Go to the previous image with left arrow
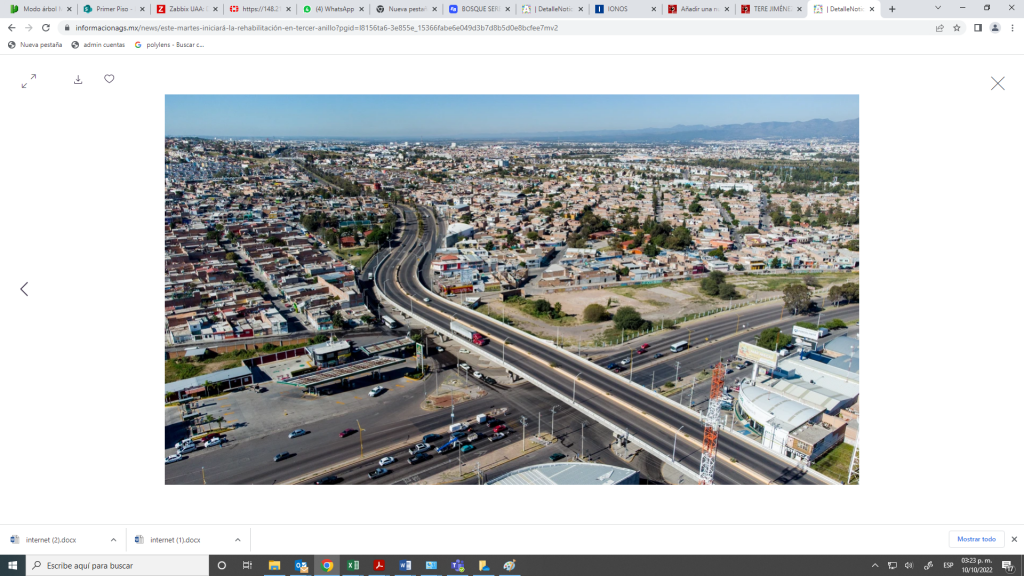The width and height of the screenshot is (1024, 576). coord(24,289)
